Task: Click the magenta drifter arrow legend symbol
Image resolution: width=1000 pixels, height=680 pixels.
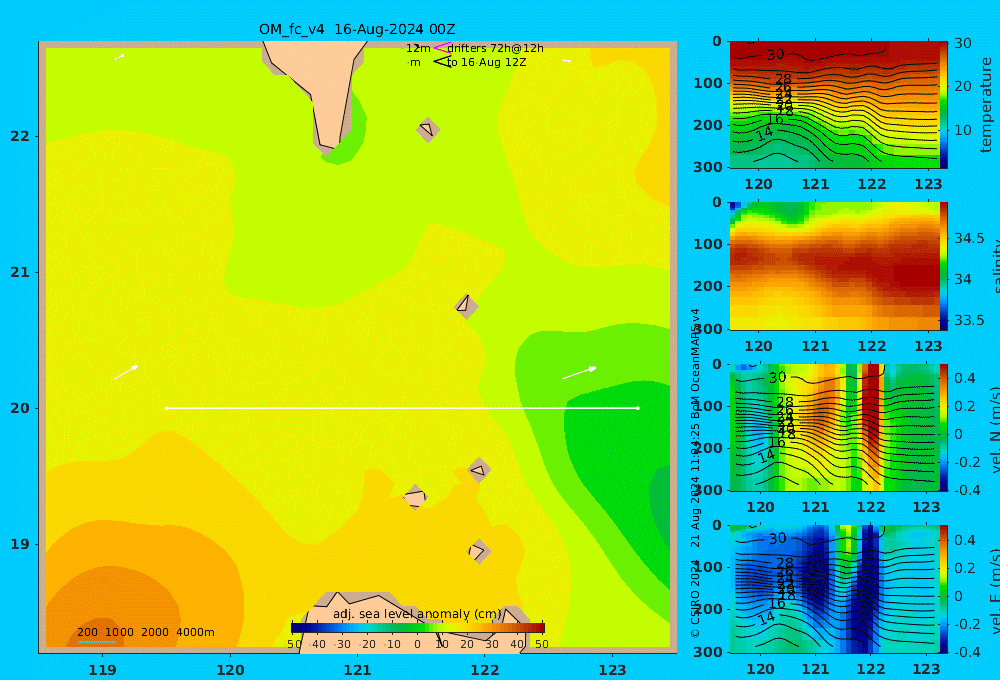Action: (442, 48)
